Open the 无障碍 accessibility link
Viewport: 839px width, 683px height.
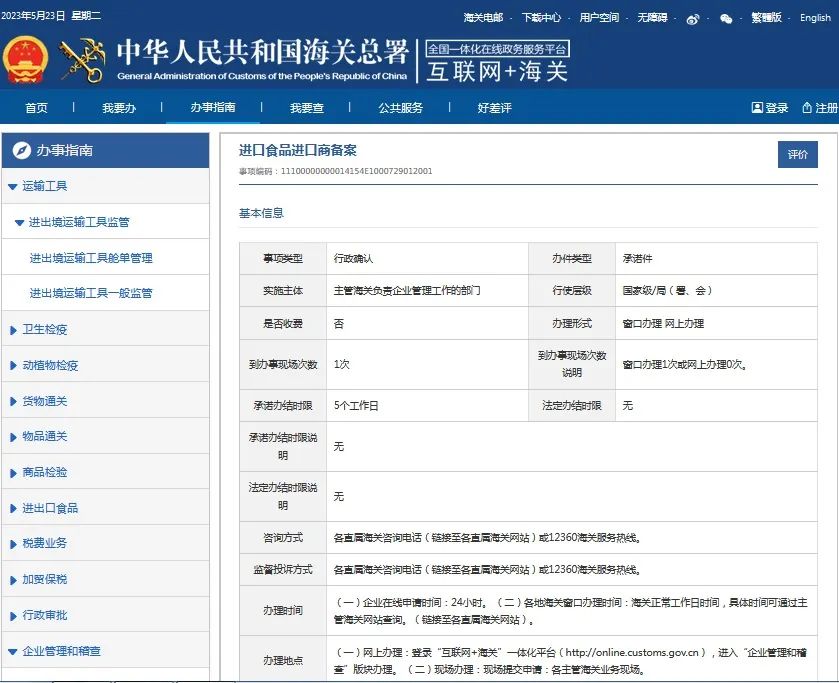click(x=652, y=18)
